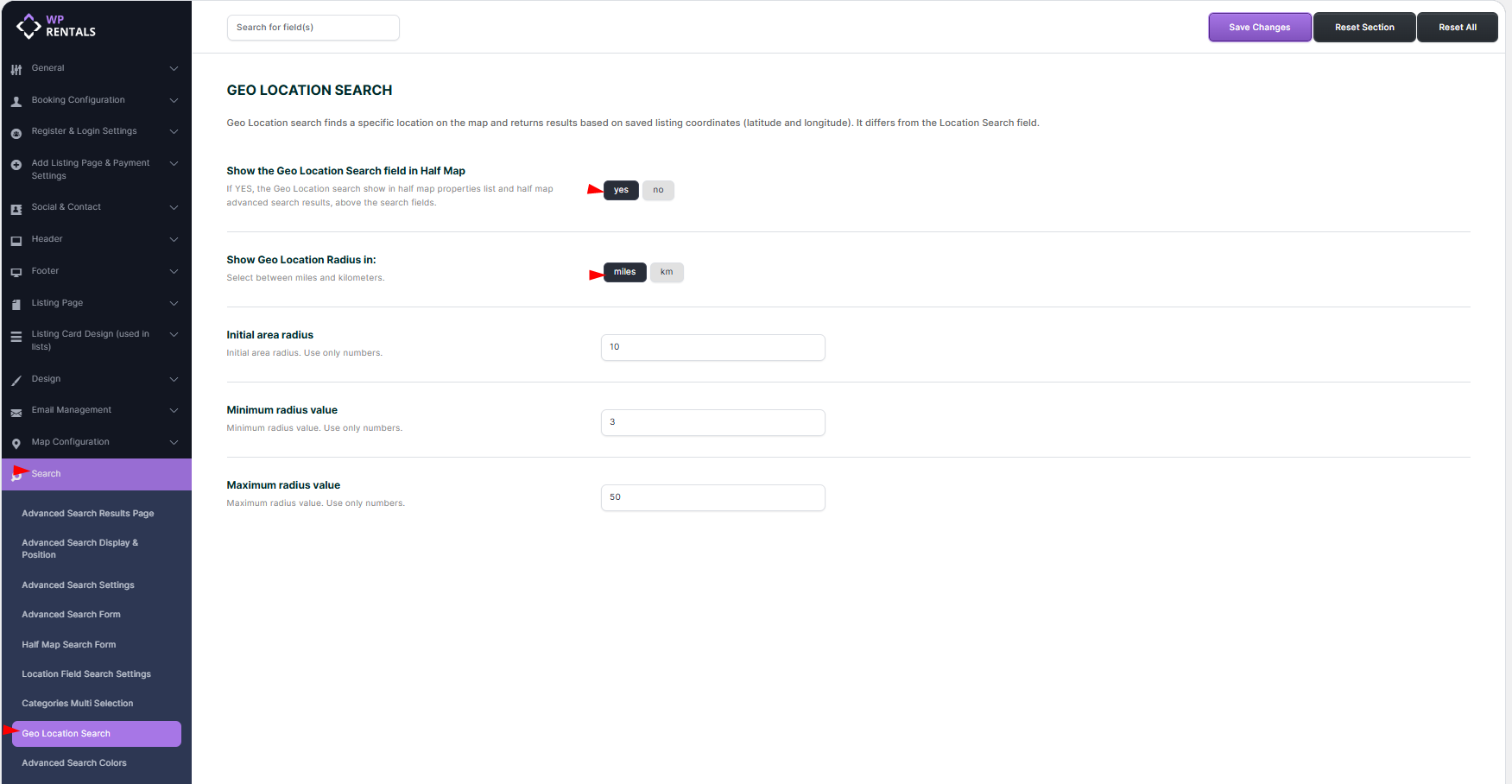Set Half Map geo search to no

[658, 190]
